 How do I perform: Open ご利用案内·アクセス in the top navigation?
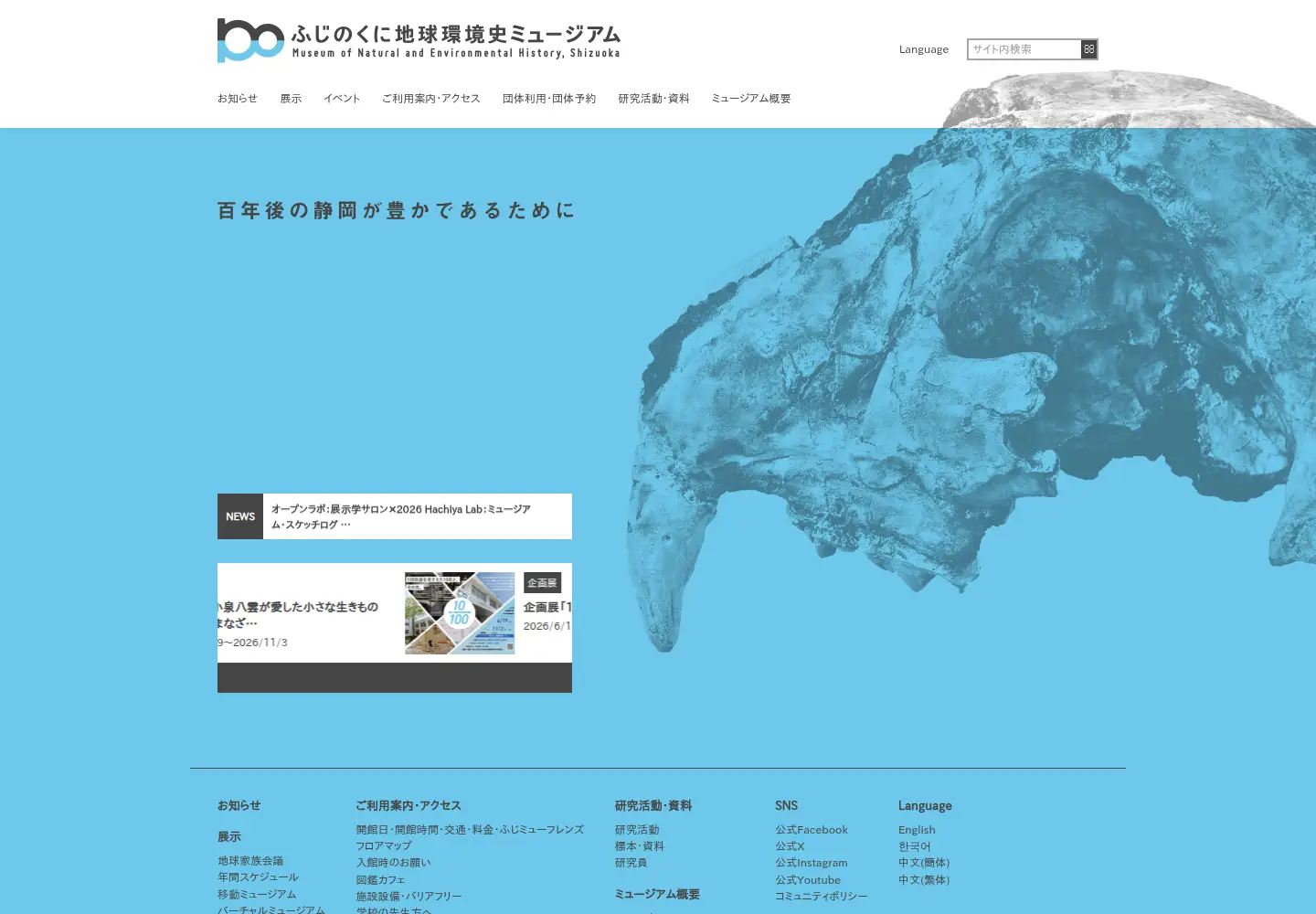[430, 99]
